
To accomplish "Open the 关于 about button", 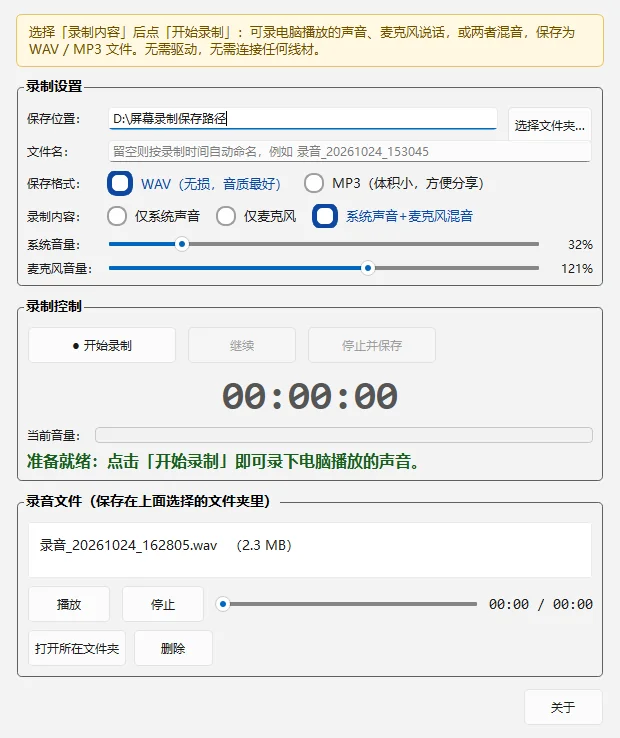I will pos(563,707).
